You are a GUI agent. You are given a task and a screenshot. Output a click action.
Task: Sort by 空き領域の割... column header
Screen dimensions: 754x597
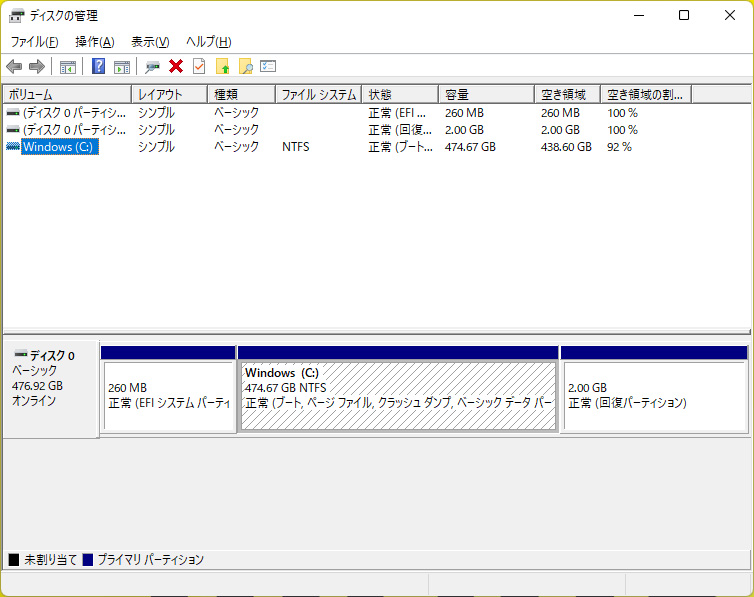pyautogui.click(x=646, y=94)
